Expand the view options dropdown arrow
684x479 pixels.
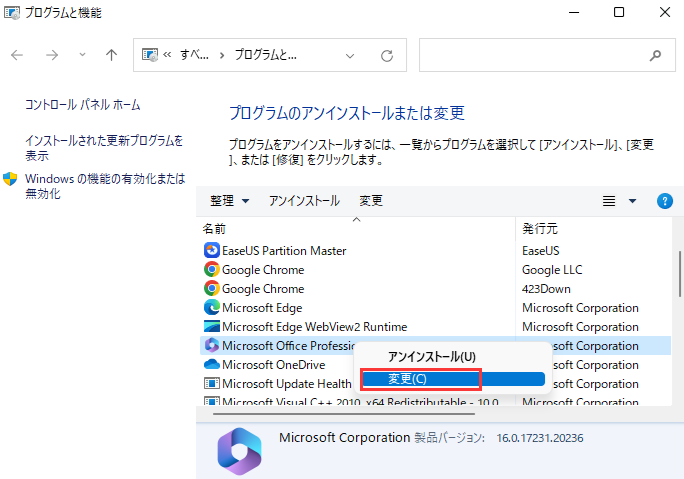click(632, 201)
